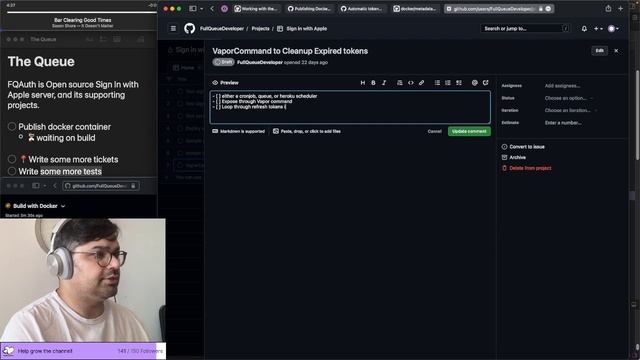Click the Markdown is supported icon link
The width and height of the screenshot is (640, 360).
(x=238, y=131)
